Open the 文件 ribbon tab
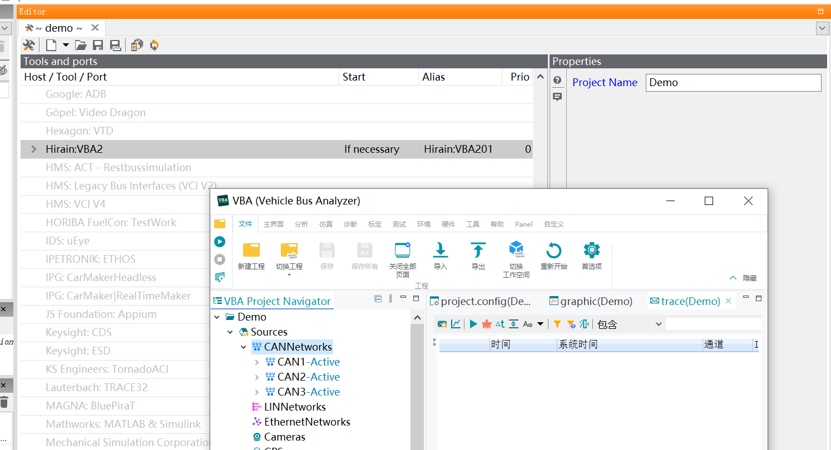Viewport: 831px width, 450px height. (x=245, y=224)
